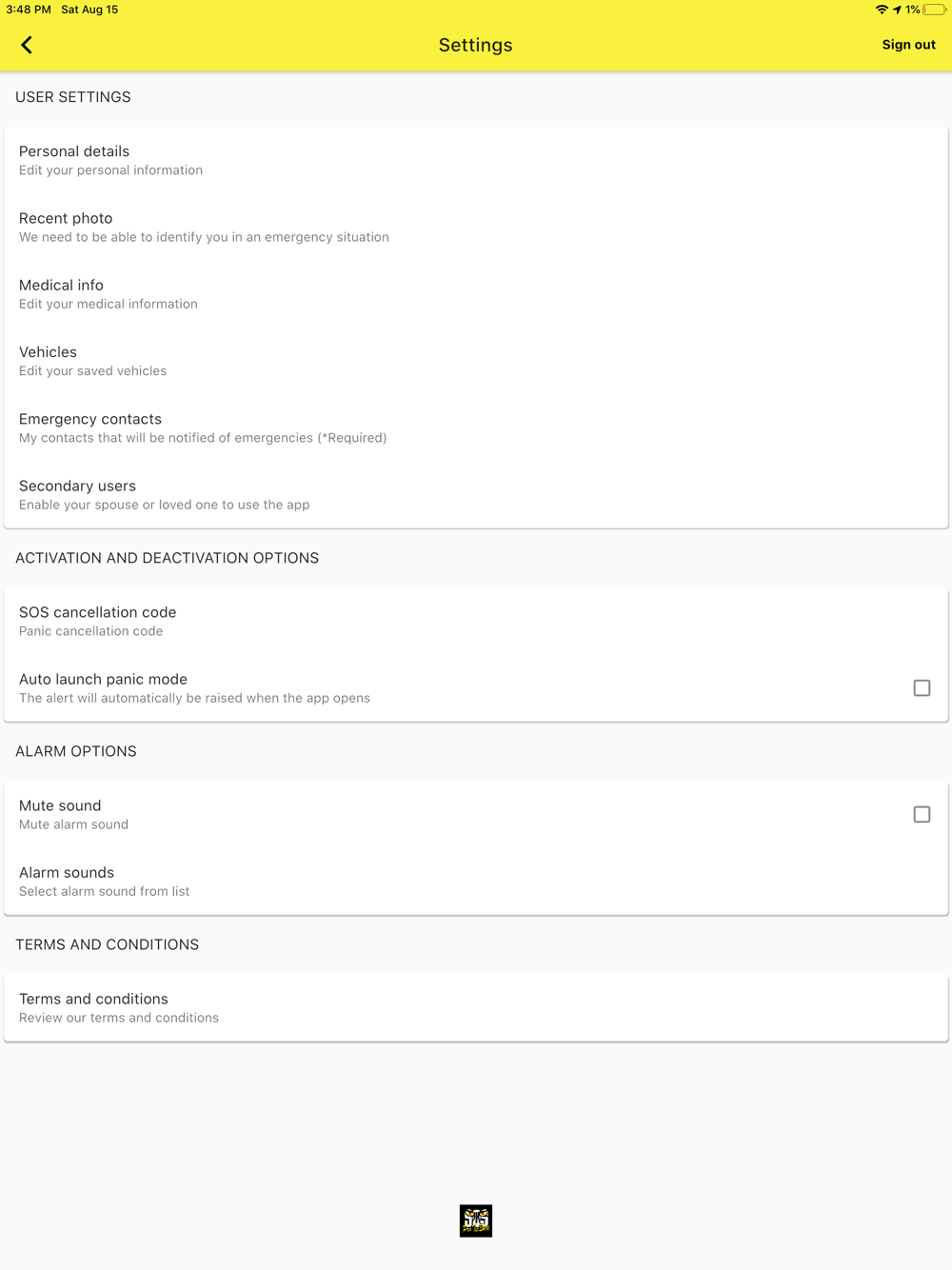Image resolution: width=952 pixels, height=1270 pixels.
Task: Review Terms and conditions
Action: [x=476, y=1007]
